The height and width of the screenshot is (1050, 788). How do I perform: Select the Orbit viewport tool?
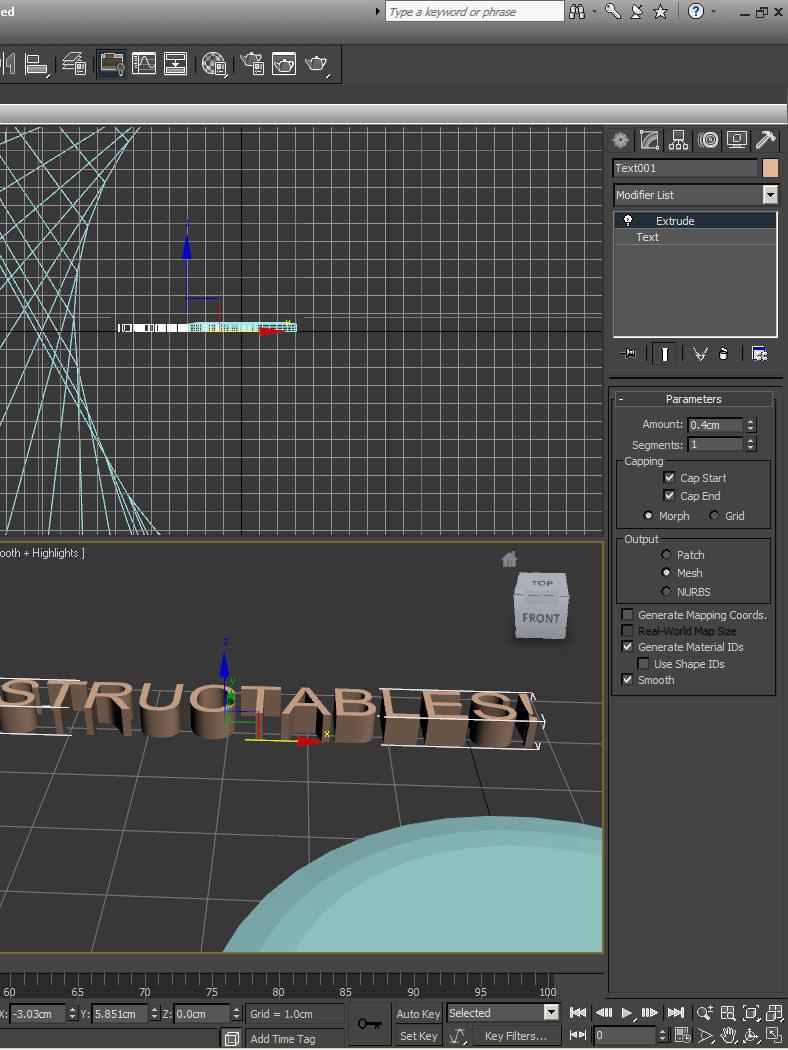point(751,1036)
